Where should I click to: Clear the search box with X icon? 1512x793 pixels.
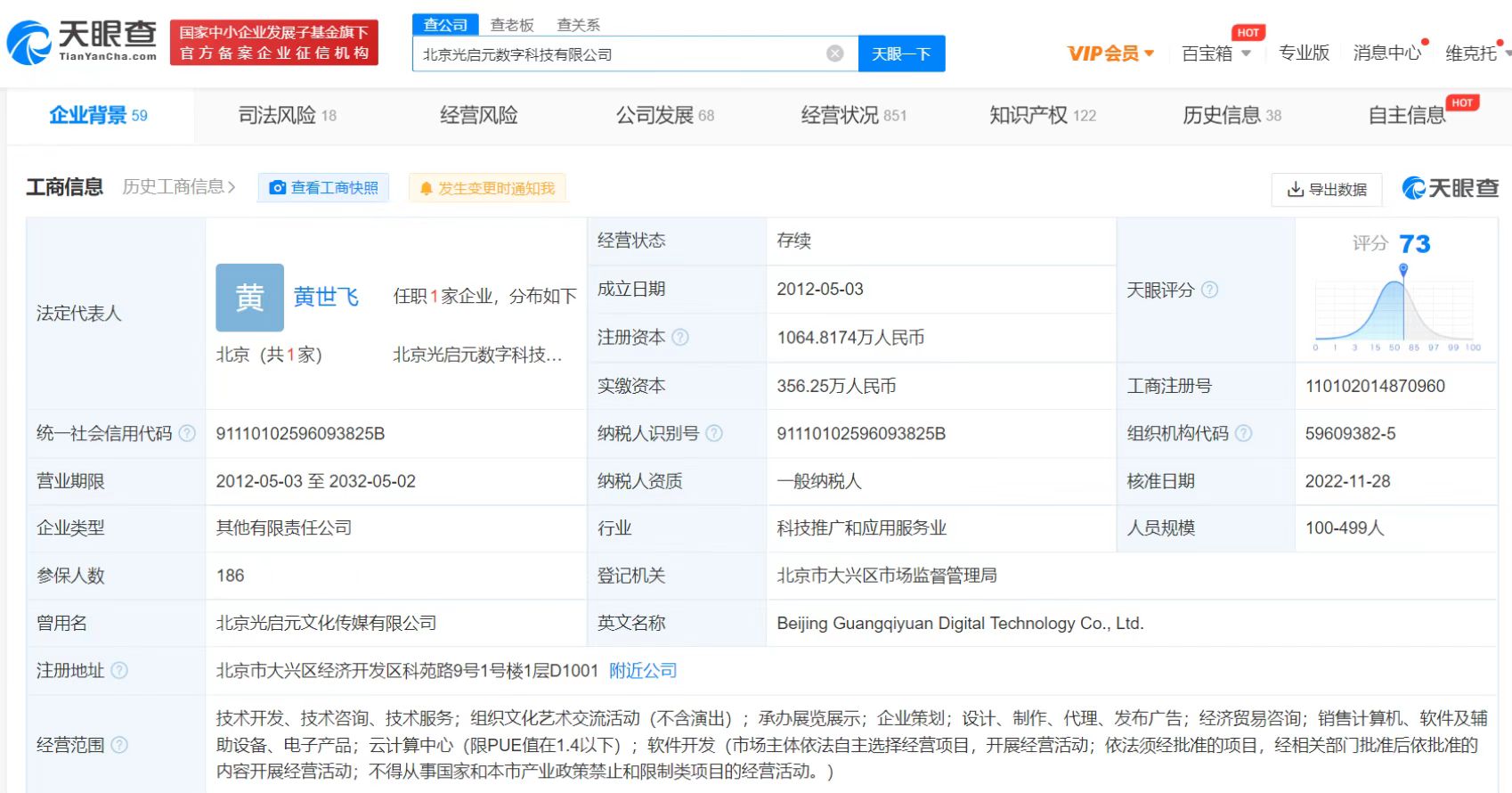835,53
